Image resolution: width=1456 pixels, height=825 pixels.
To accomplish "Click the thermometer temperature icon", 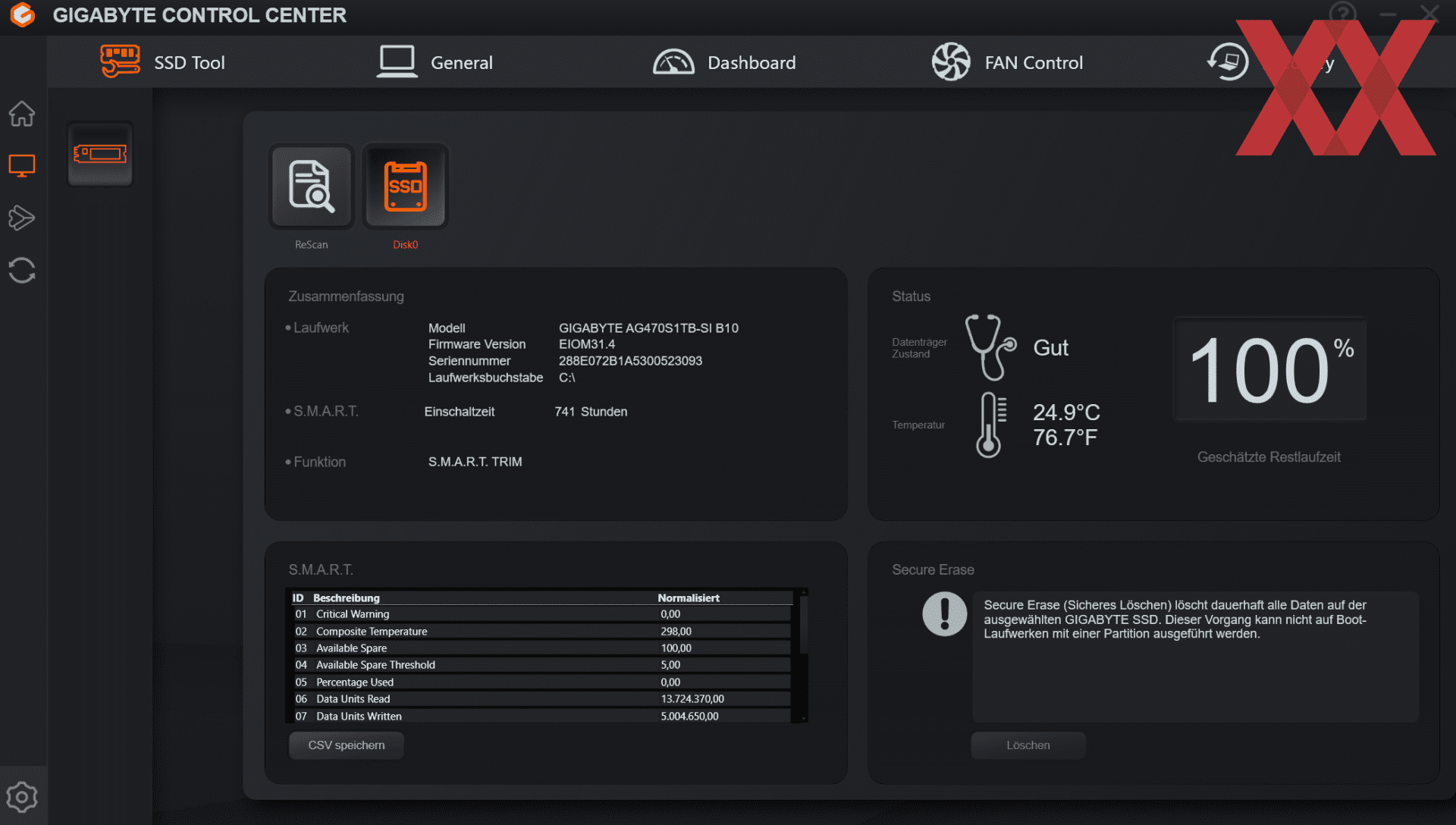I will [x=990, y=425].
